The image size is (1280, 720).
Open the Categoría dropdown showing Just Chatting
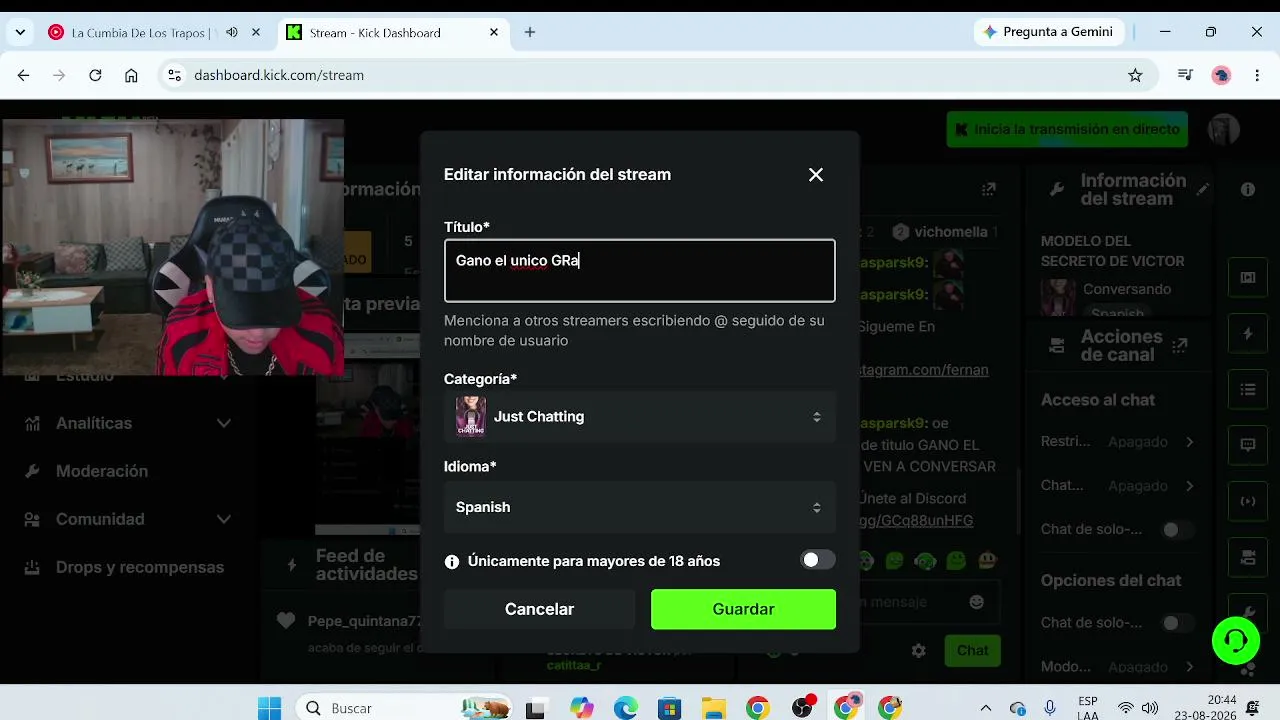pos(640,417)
